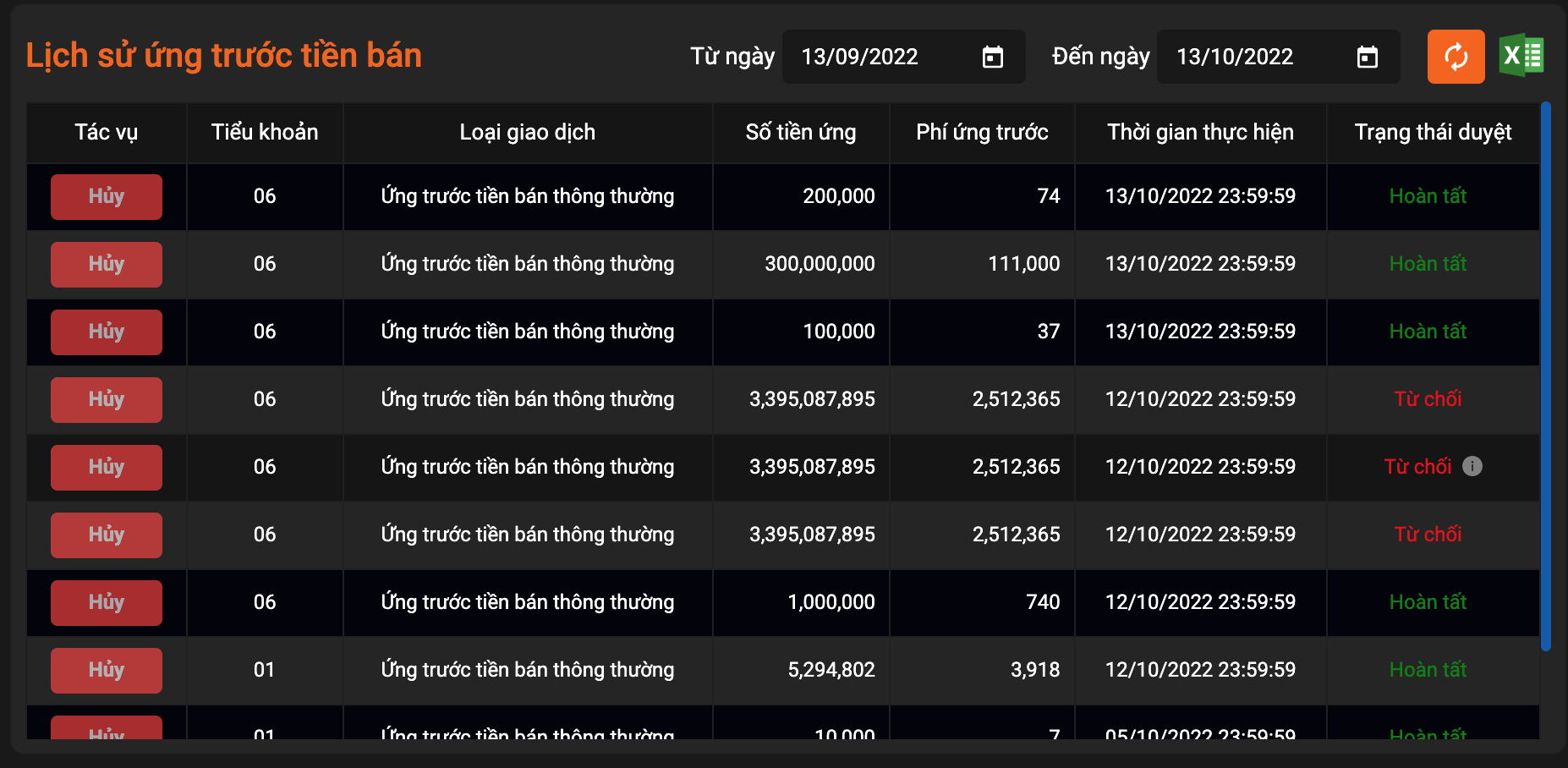Click the orange refresh icon button

pyautogui.click(x=1456, y=57)
